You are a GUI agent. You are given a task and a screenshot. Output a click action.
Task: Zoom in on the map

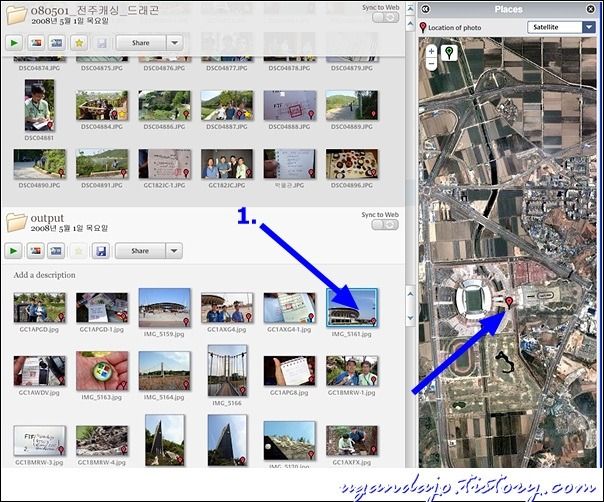click(x=431, y=51)
